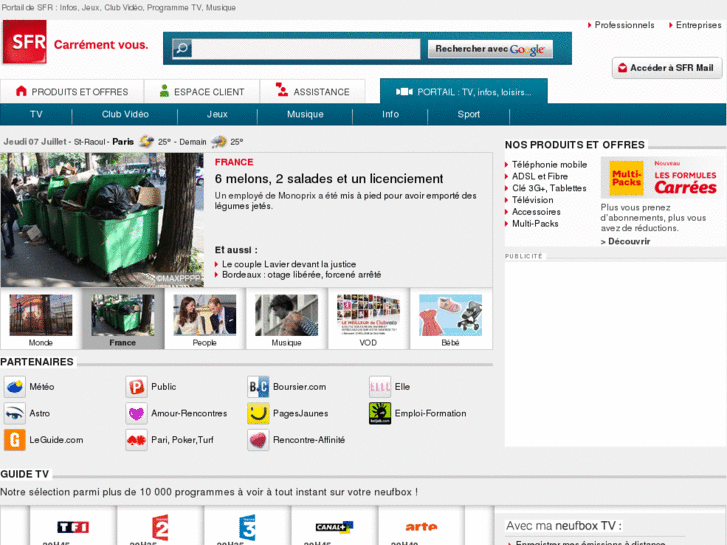Open the Amour-Rencontres purple heart icon

point(136,413)
